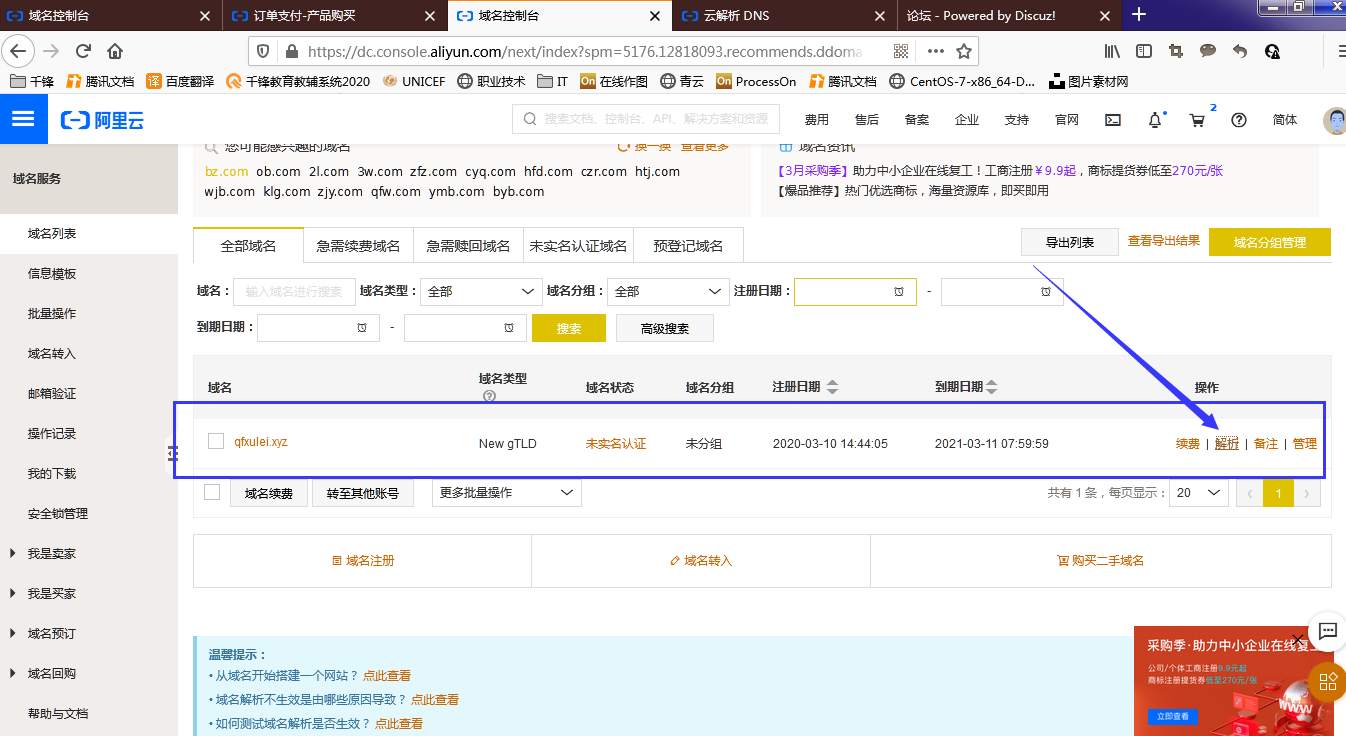
Task: Open the 到期日期 start date field
Action: 318,328
